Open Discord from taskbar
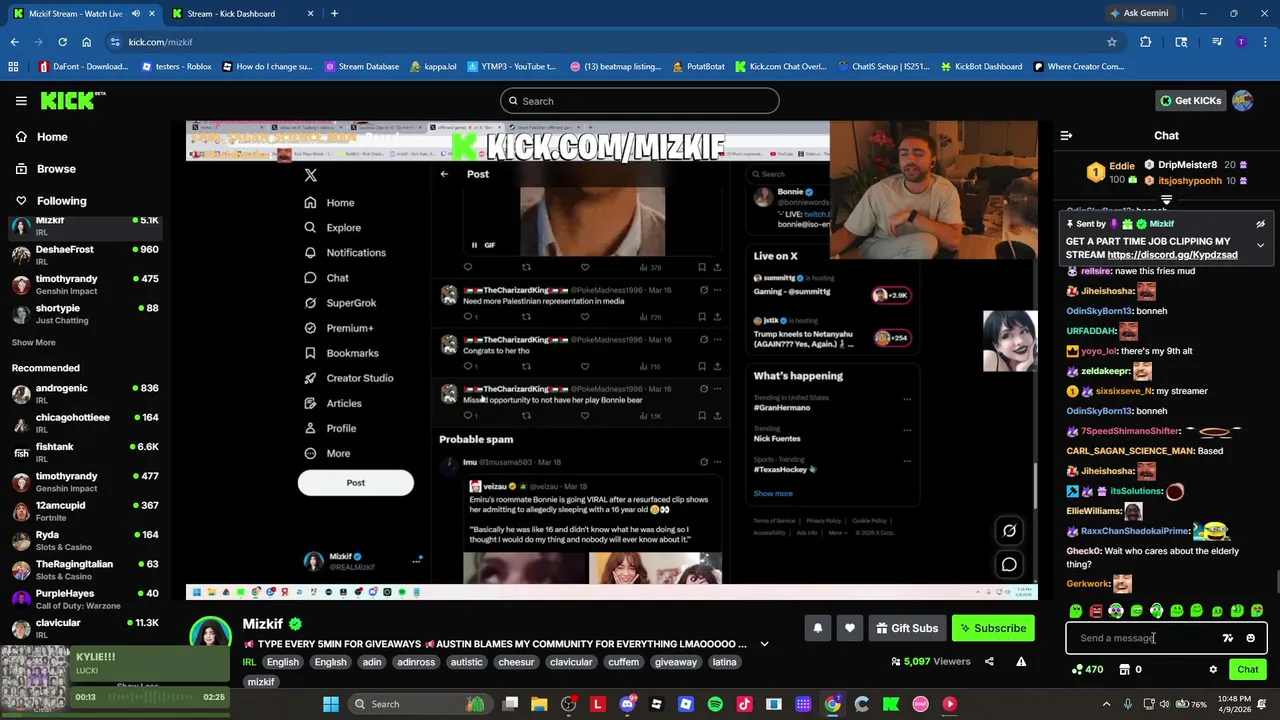 627,704
